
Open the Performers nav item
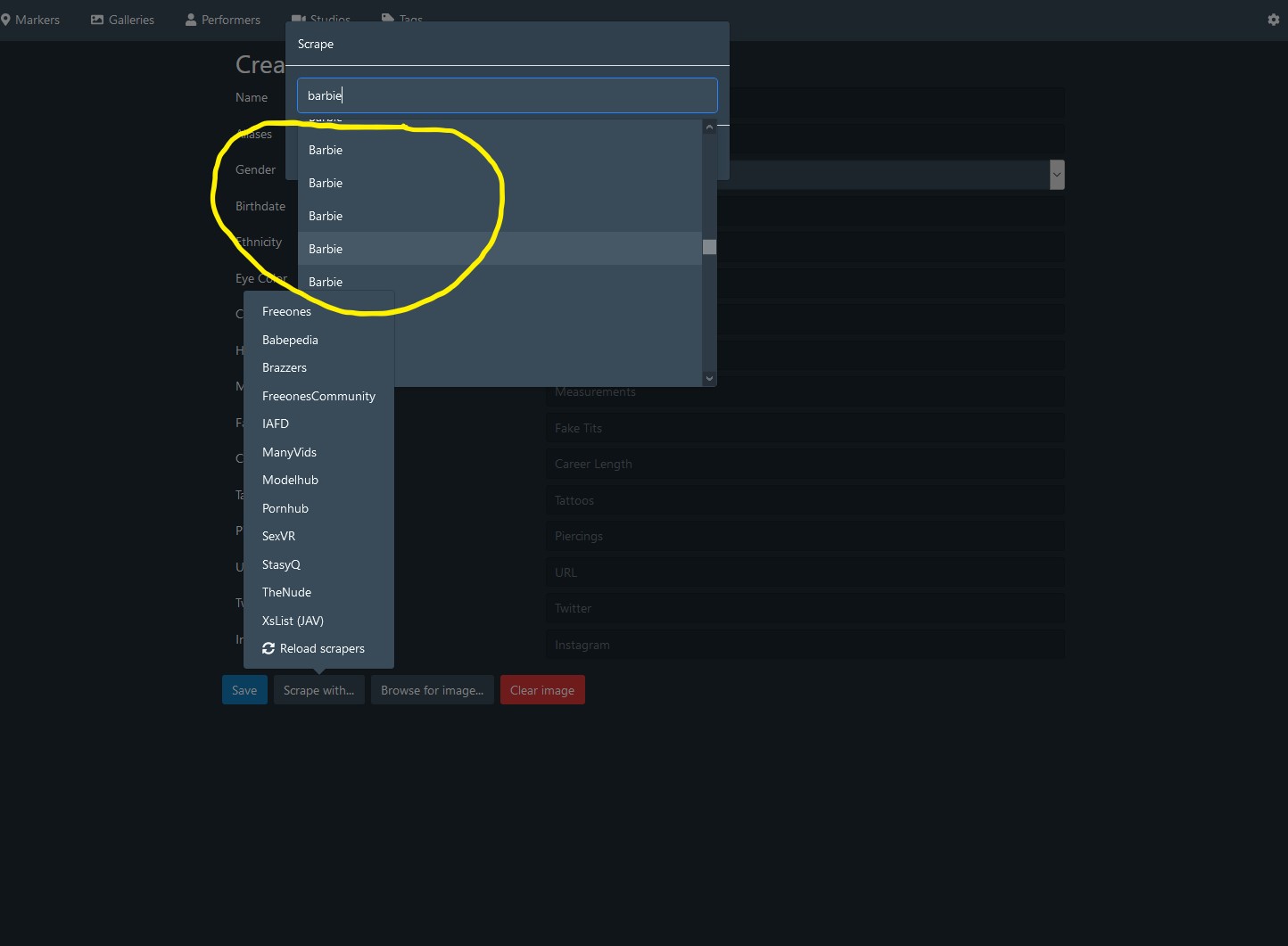pos(223,20)
